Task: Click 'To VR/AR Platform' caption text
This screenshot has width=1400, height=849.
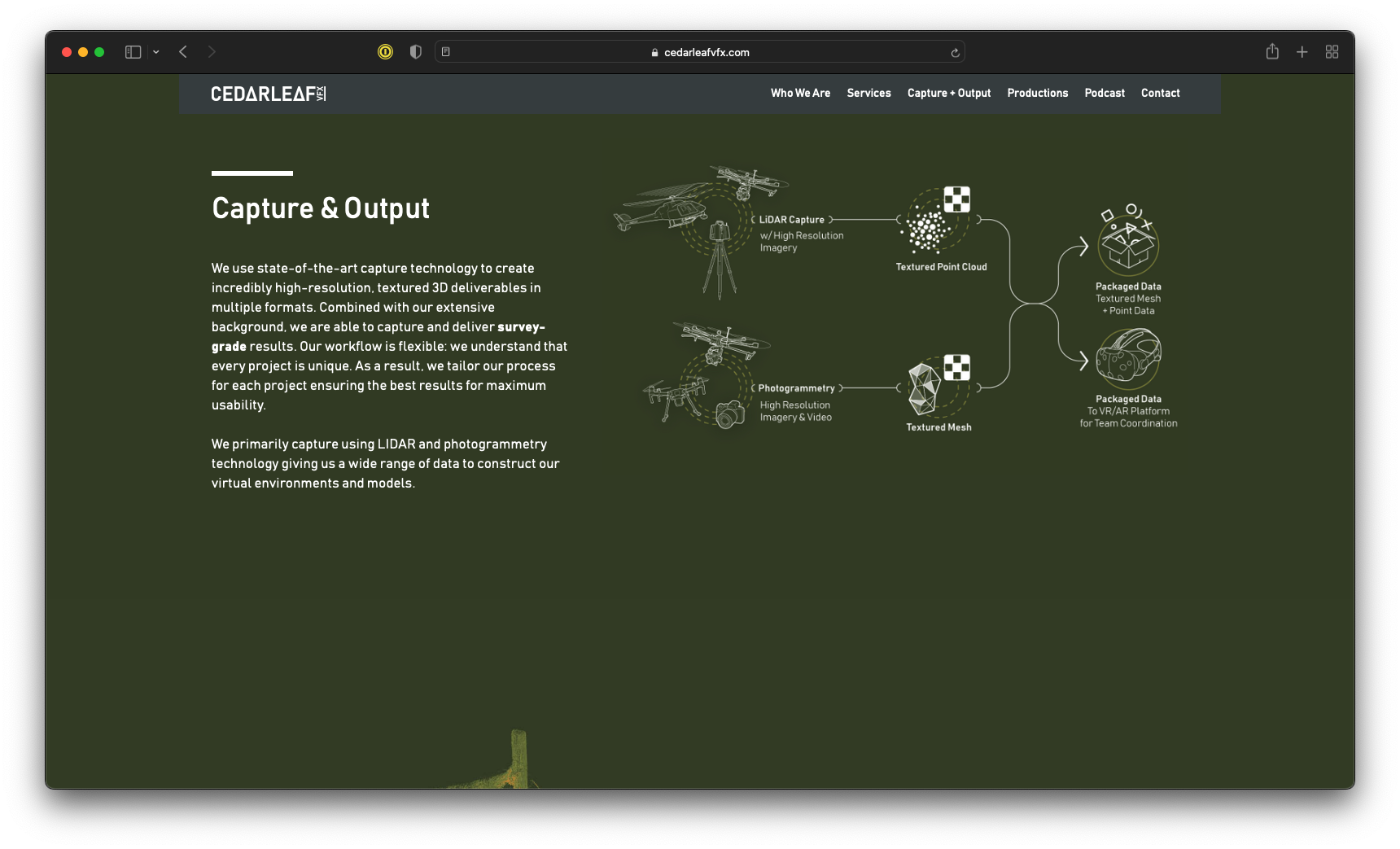Action: click(x=1128, y=411)
